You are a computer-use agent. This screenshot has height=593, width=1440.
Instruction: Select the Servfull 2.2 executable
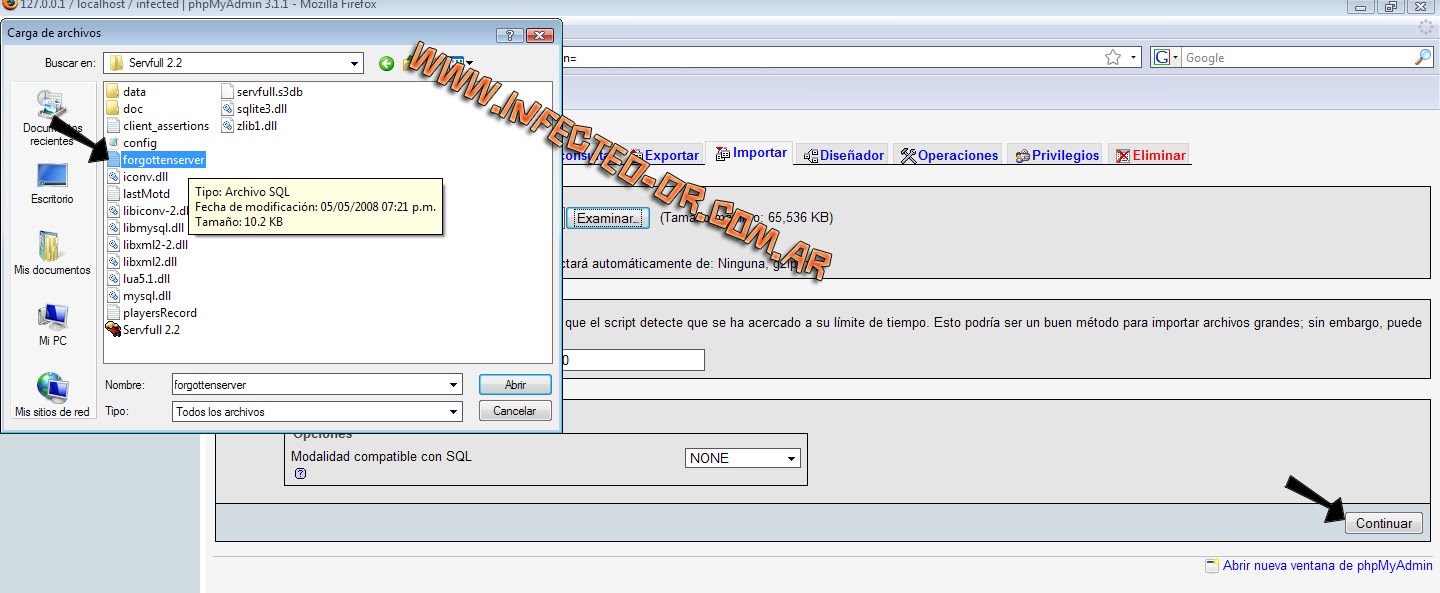coord(143,330)
